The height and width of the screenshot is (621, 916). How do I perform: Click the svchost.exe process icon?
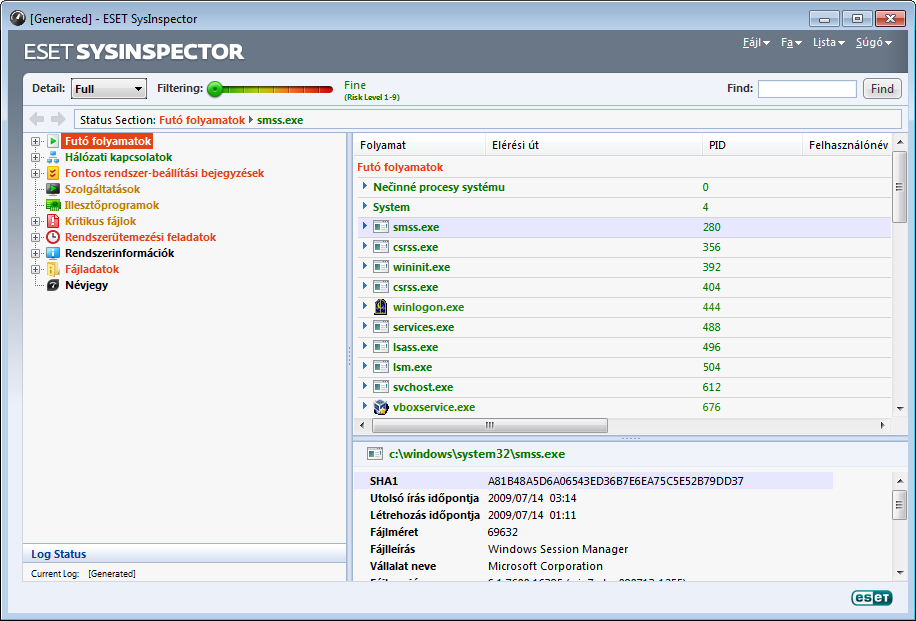click(x=381, y=387)
